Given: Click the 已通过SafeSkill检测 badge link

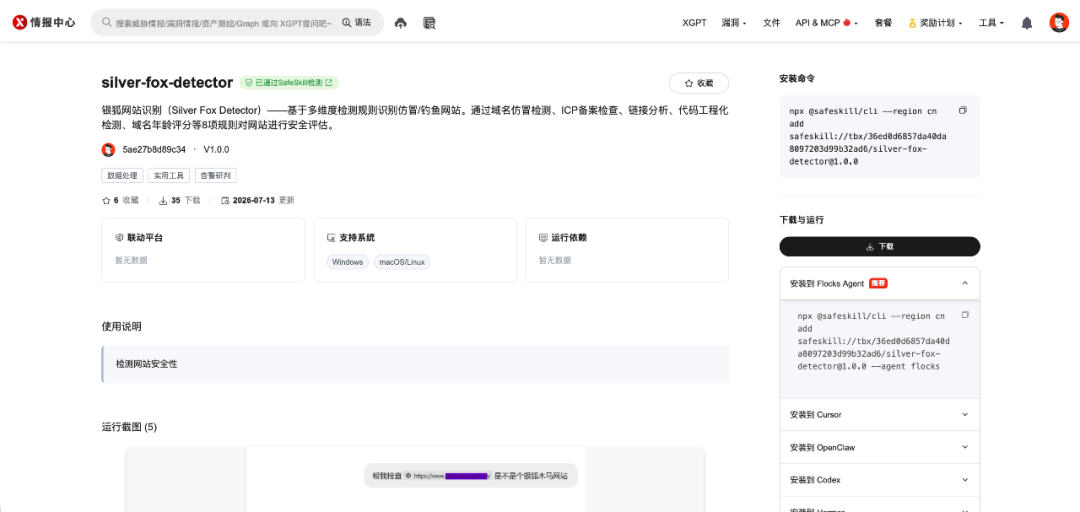Looking at the screenshot, I should click(289, 83).
